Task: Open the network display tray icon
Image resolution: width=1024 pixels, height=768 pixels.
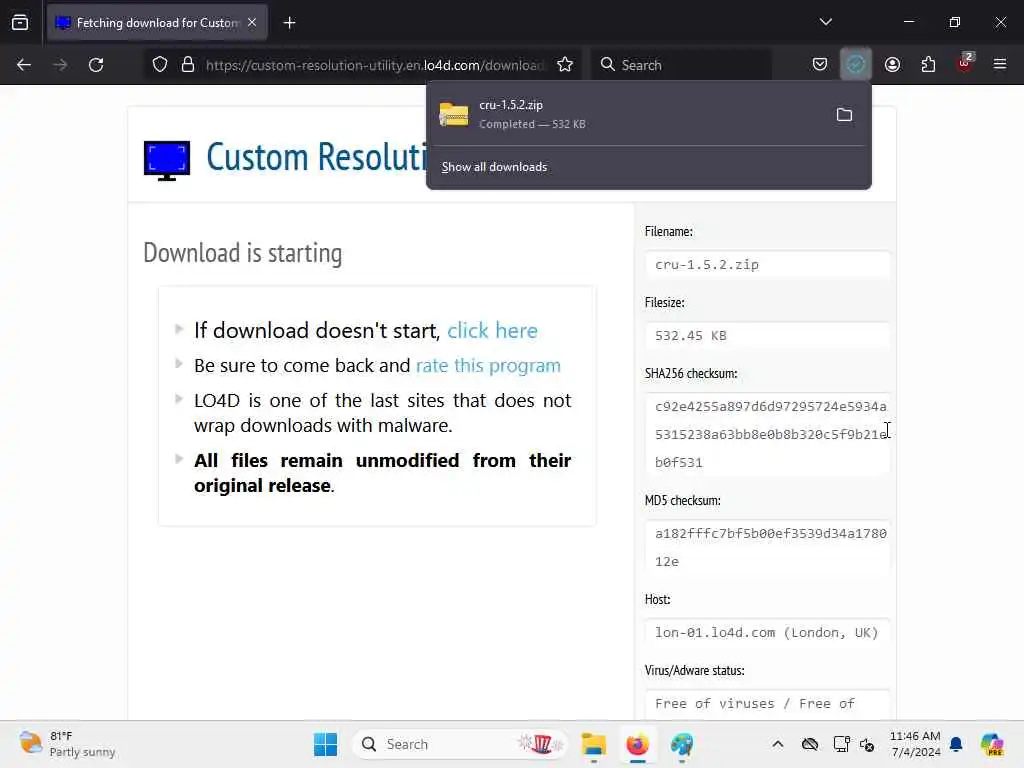Action: pyautogui.click(x=841, y=744)
